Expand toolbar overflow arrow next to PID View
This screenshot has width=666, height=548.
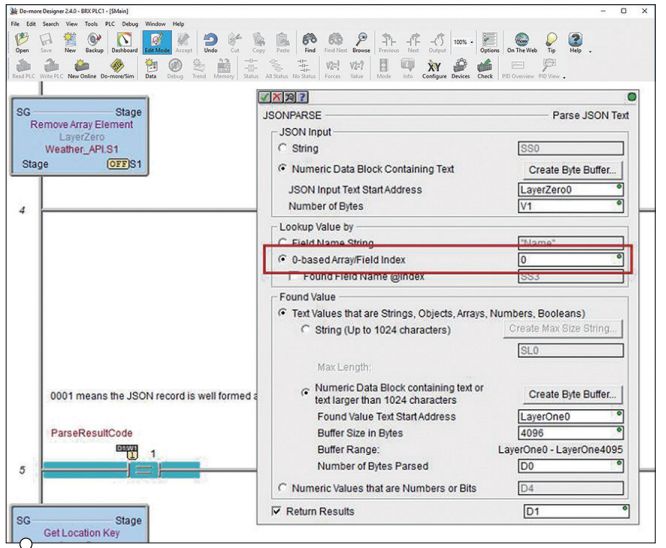point(564,78)
